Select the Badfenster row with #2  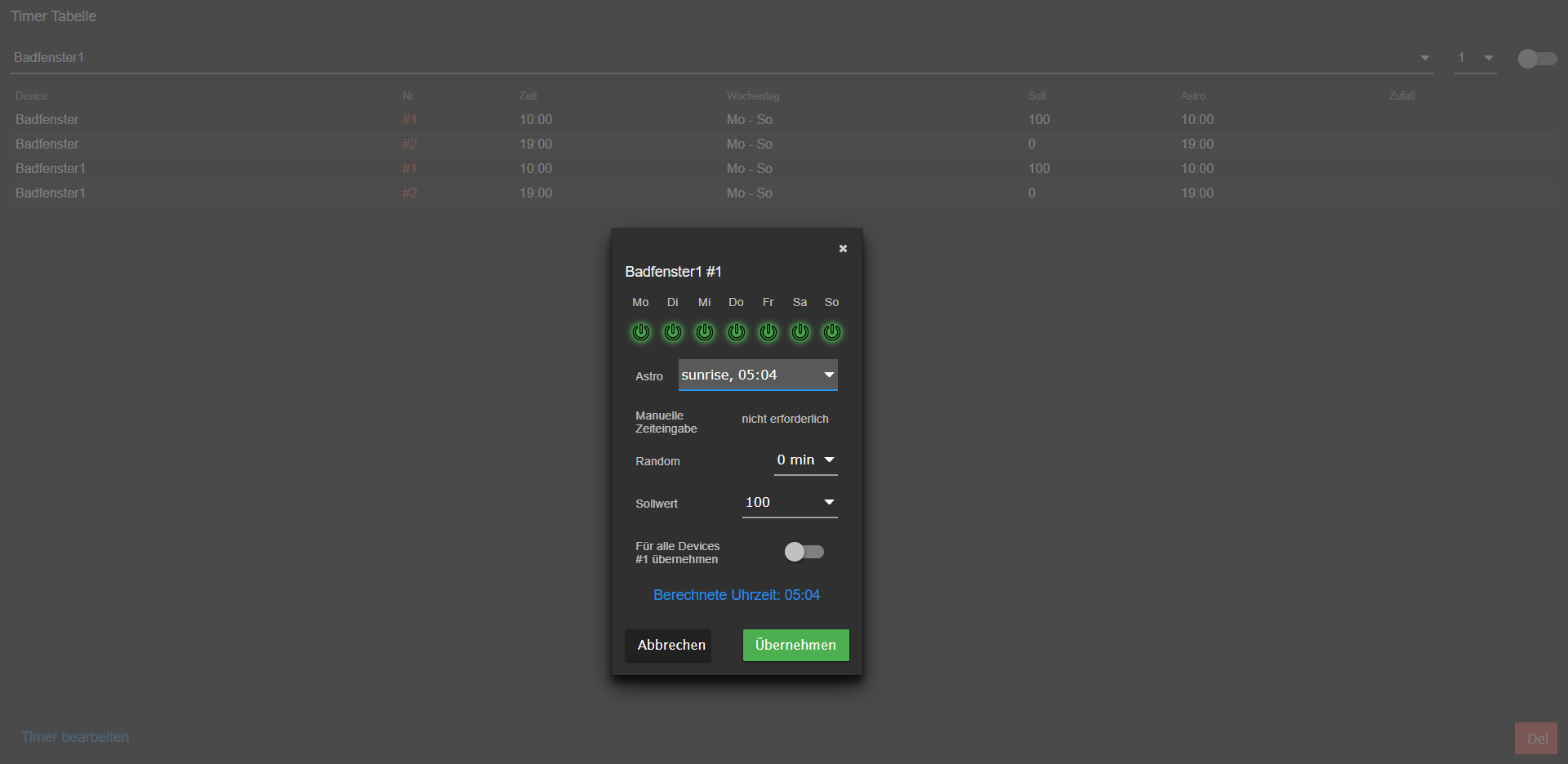[784, 144]
